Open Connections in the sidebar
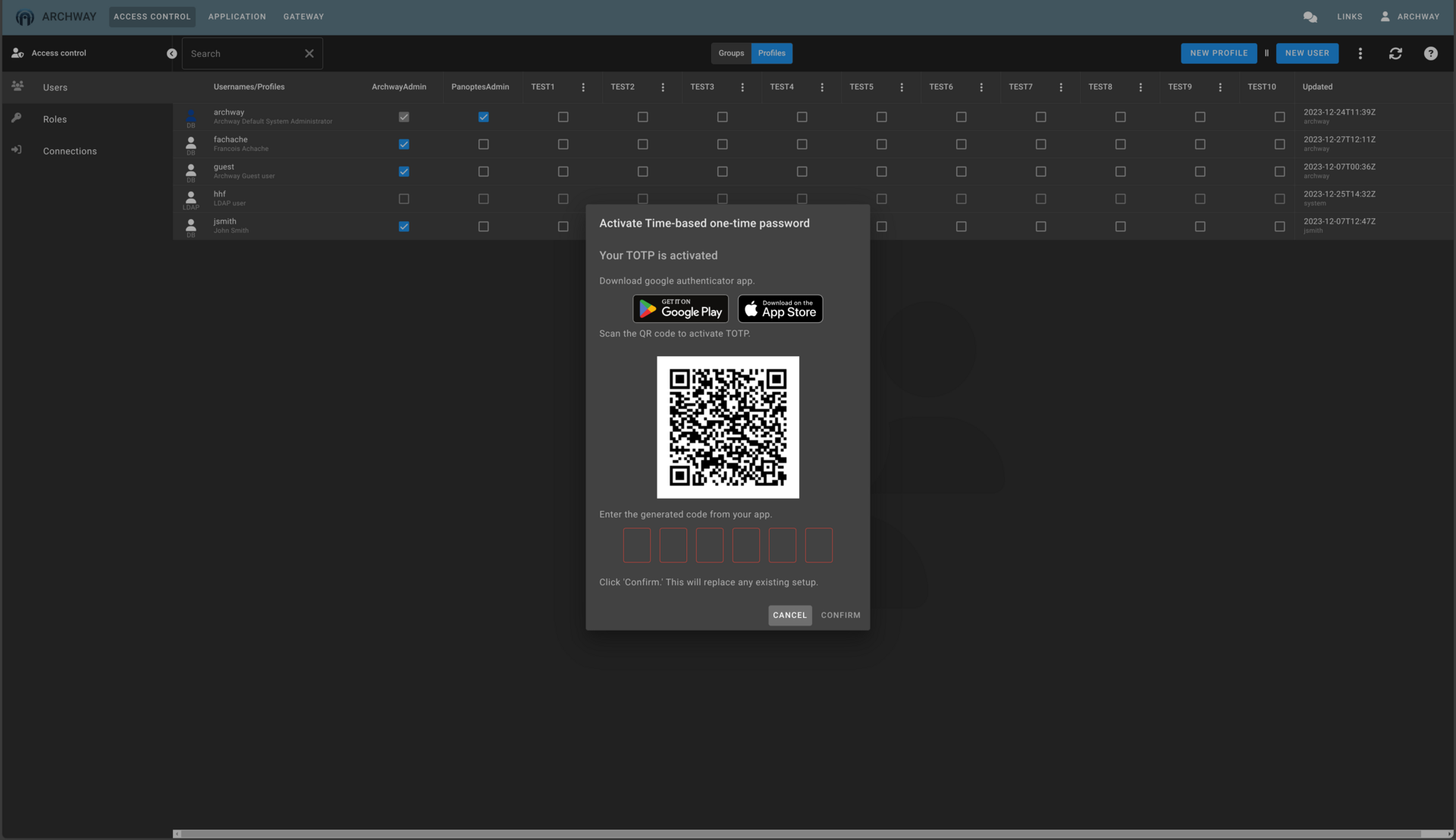The height and width of the screenshot is (840, 1456). point(86,151)
